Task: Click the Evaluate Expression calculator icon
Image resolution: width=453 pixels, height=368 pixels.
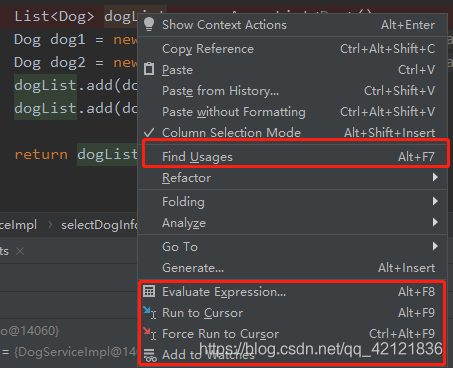Action: click(149, 291)
